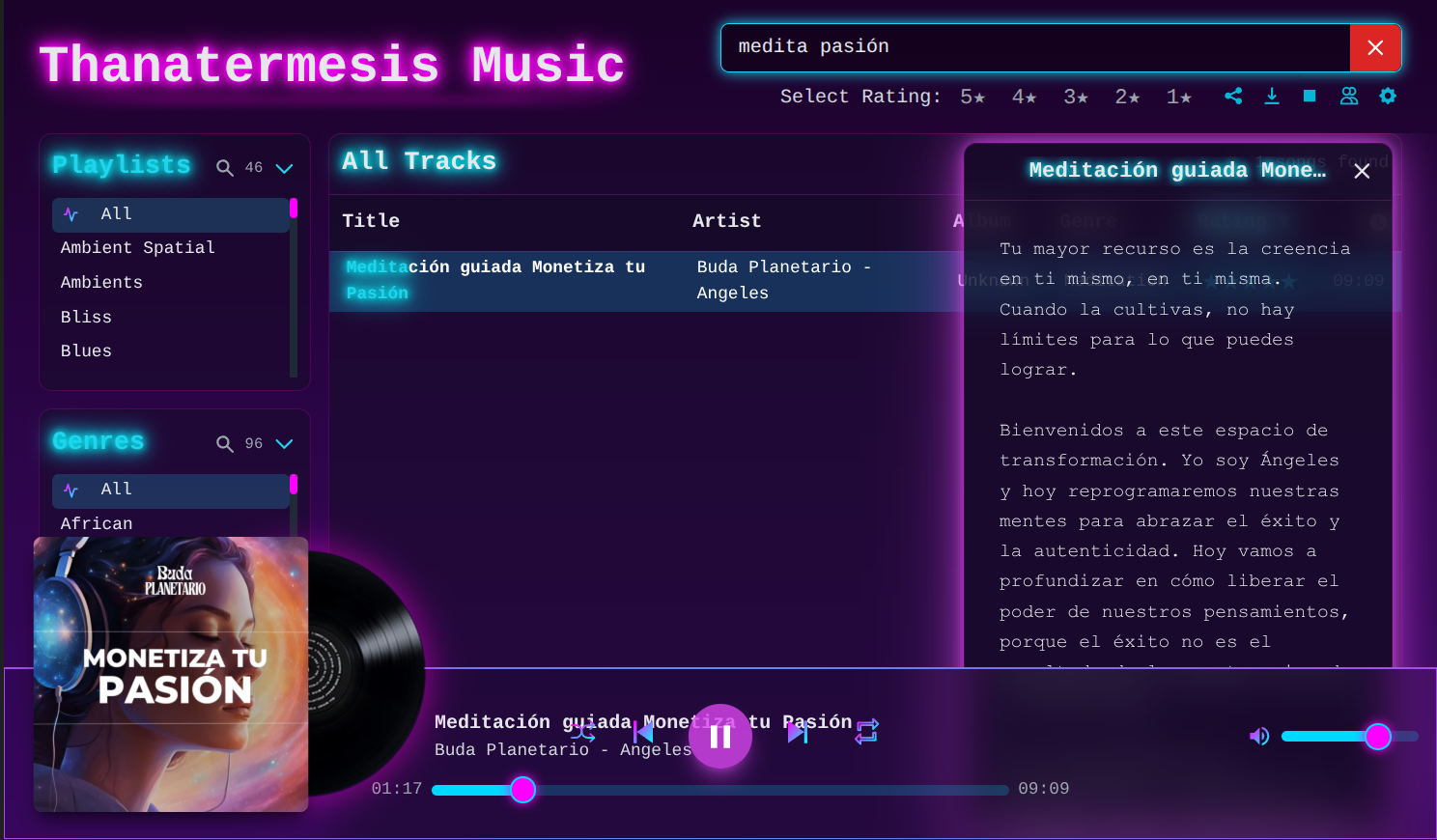The image size is (1437, 840).
Task: Open the settings gear icon
Action: coord(1388,96)
